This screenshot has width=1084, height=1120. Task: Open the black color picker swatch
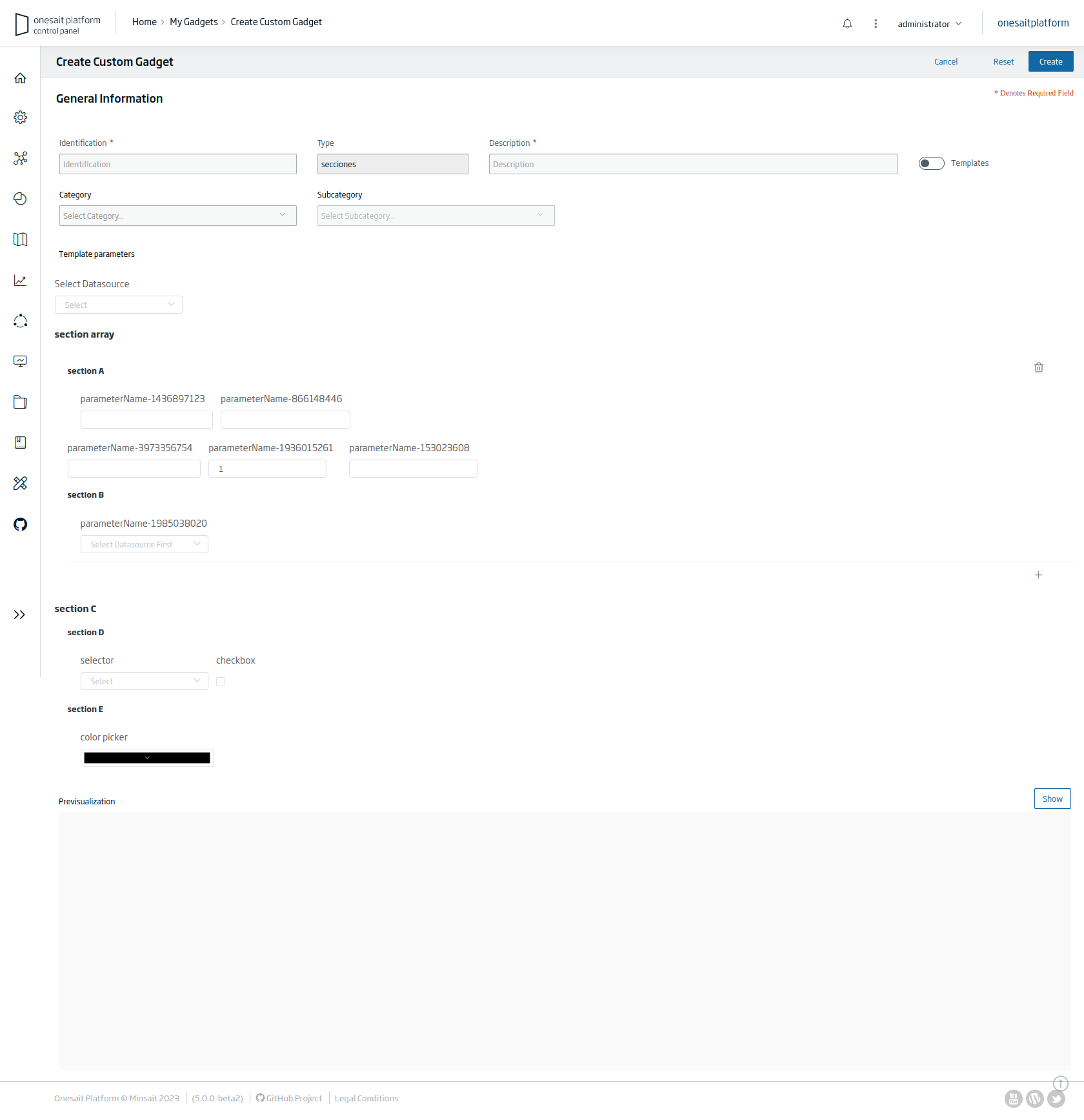click(x=146, y=758)
